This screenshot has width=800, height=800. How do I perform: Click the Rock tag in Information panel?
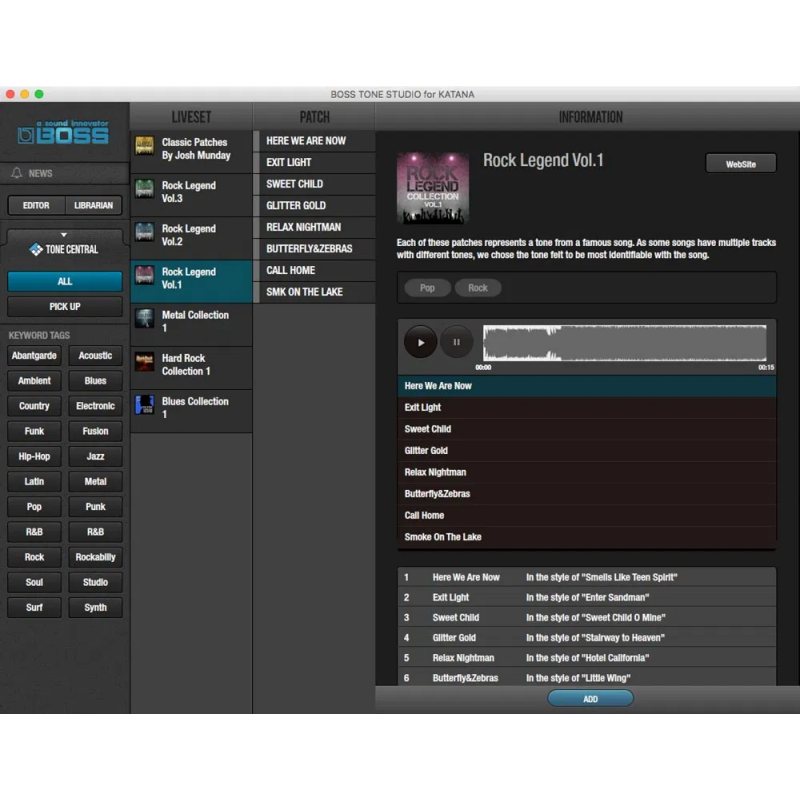tap(478, 288)
